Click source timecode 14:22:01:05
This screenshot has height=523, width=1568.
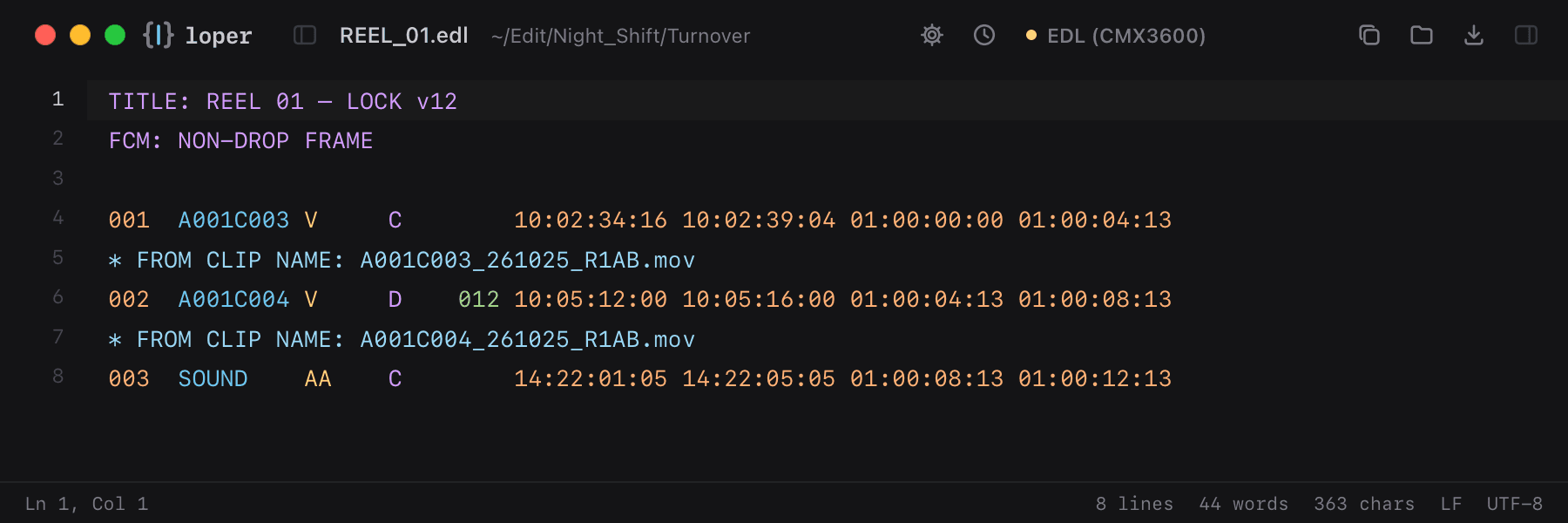(591, 379)
